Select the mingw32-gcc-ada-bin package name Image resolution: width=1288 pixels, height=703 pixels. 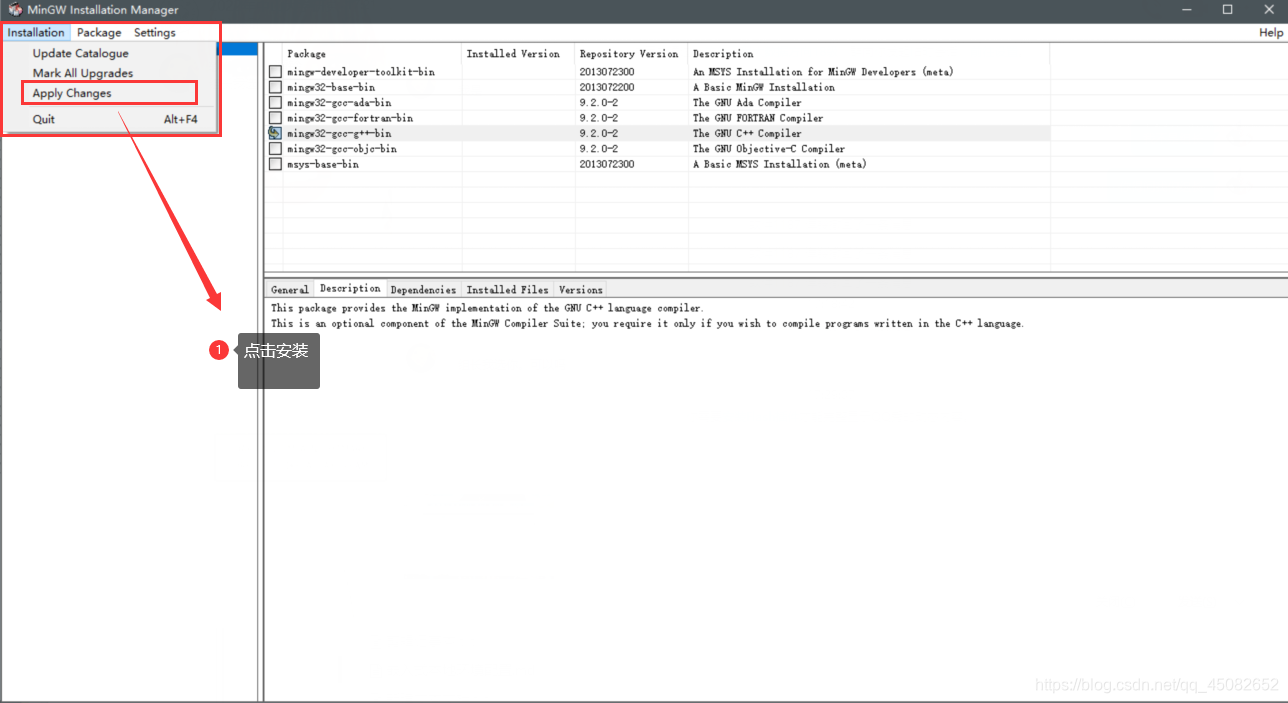(339, 102)
